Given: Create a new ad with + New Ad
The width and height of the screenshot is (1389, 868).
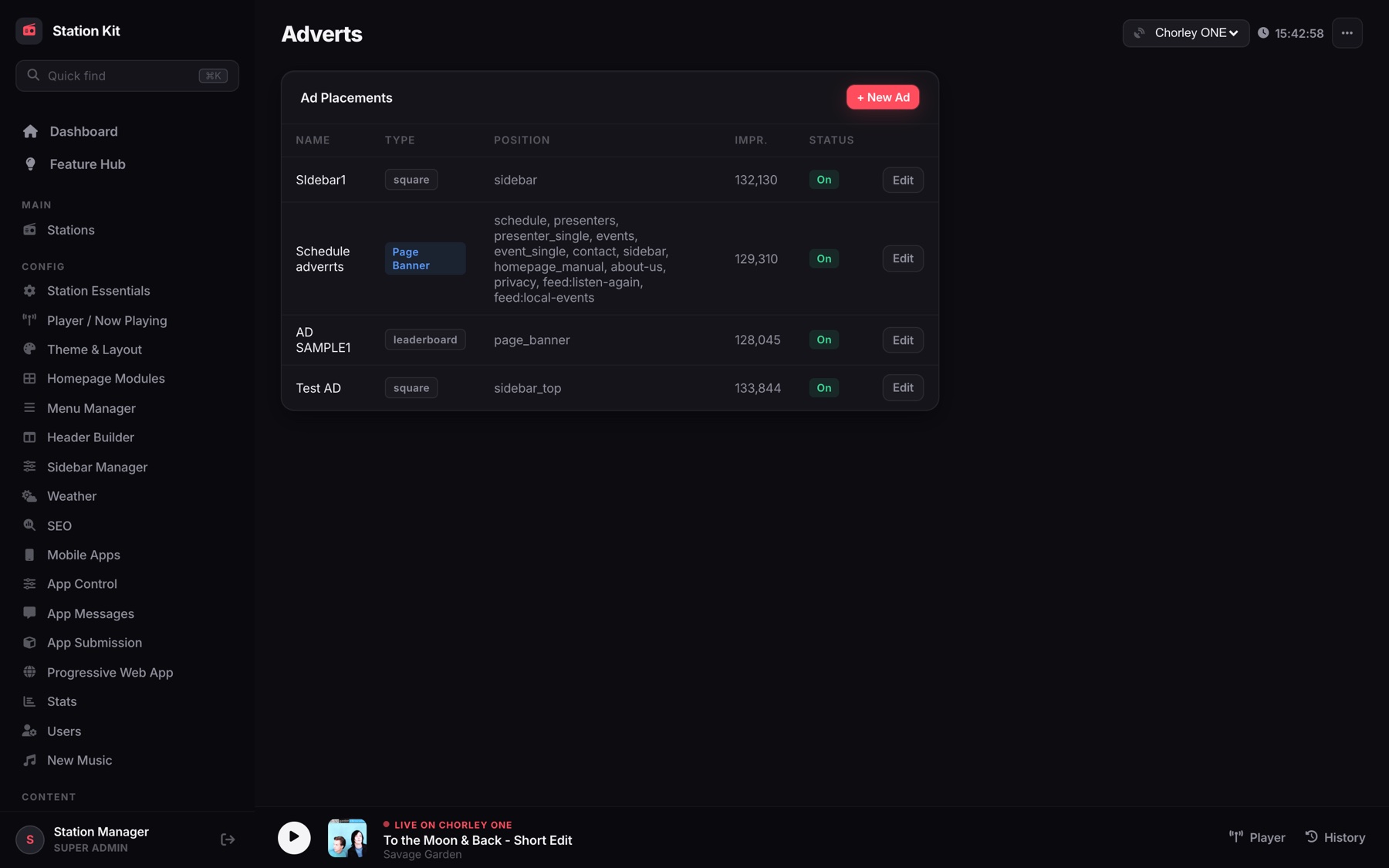Looking at the screenshot, I should coord(883,97).
